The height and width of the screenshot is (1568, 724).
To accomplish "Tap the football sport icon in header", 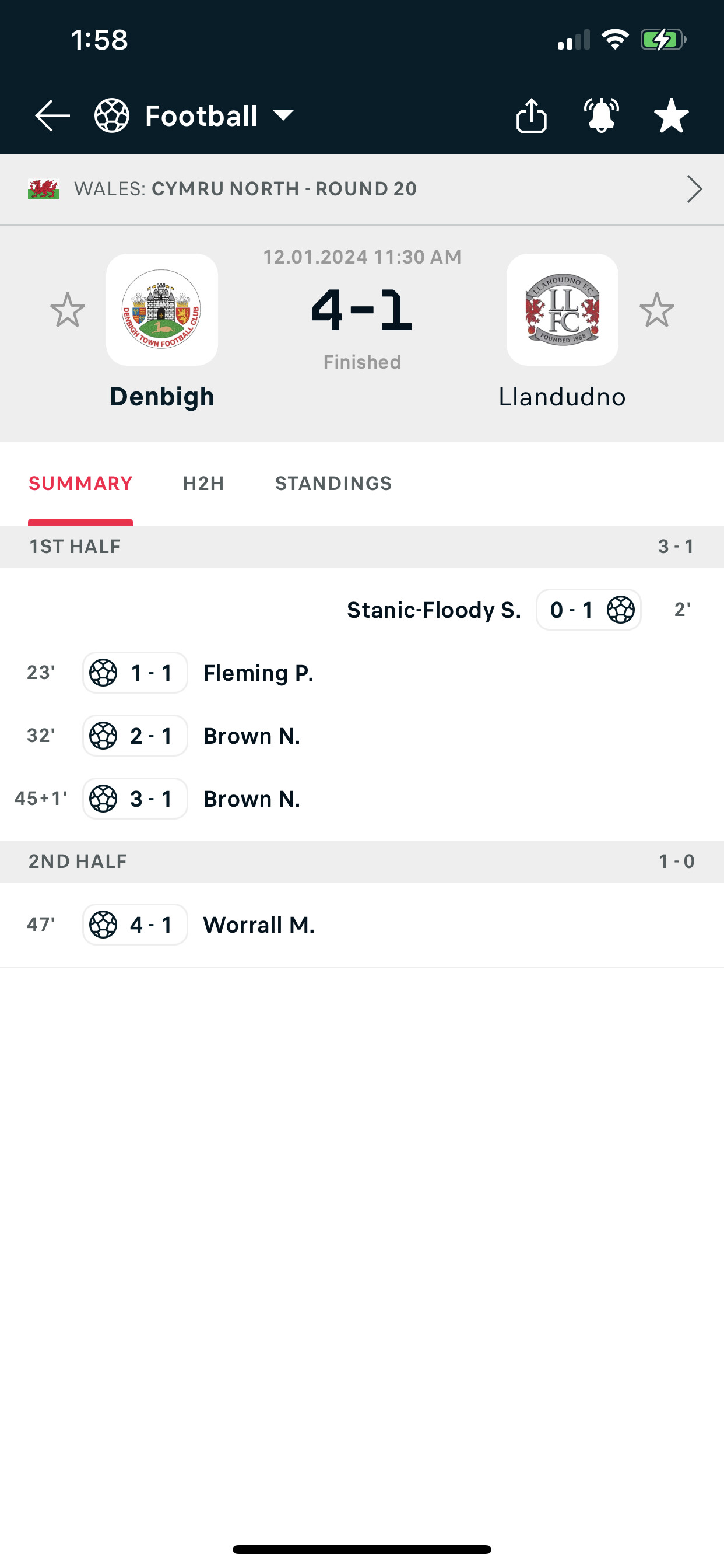I will [x=112, y=116].
